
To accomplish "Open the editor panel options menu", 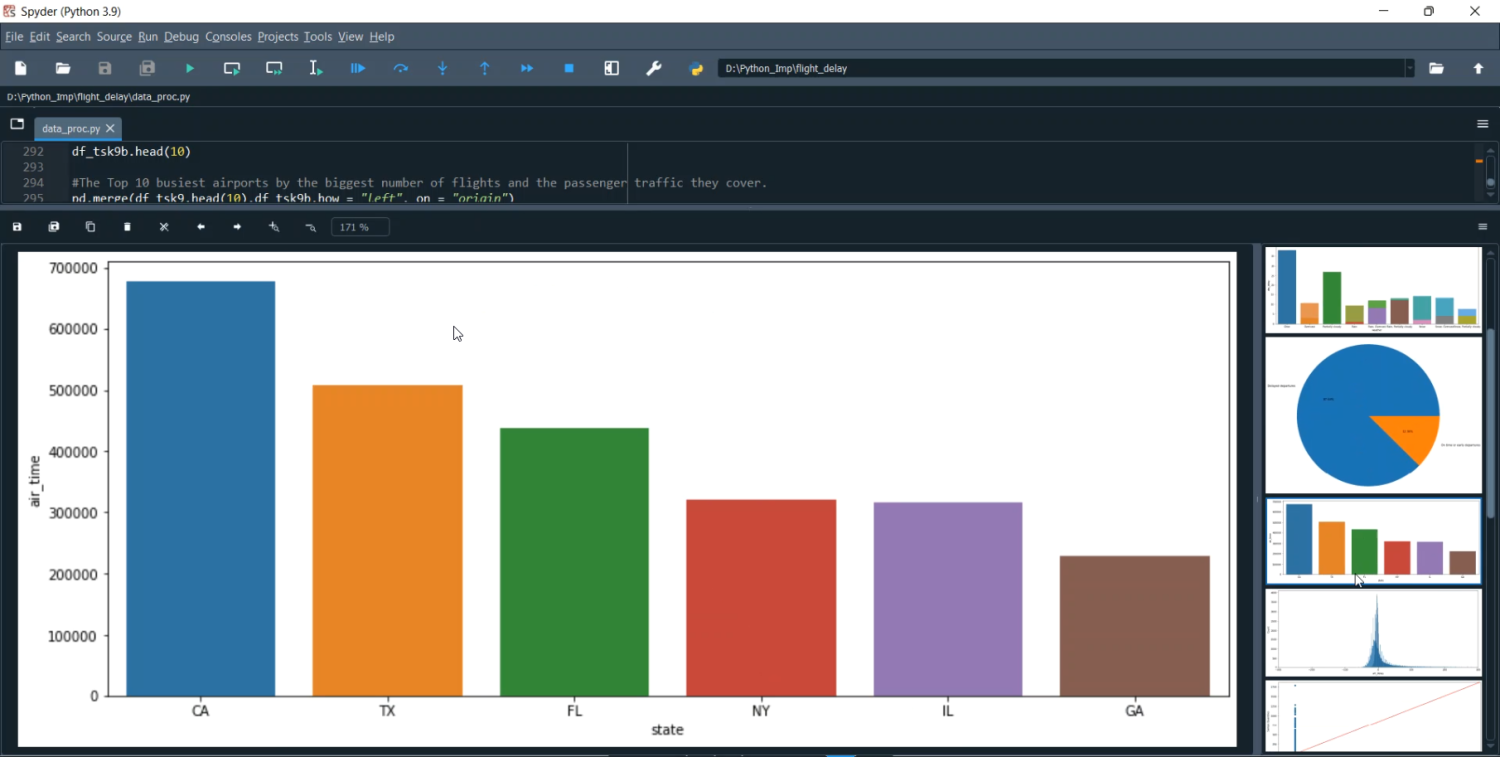I will coord(1483,124).
